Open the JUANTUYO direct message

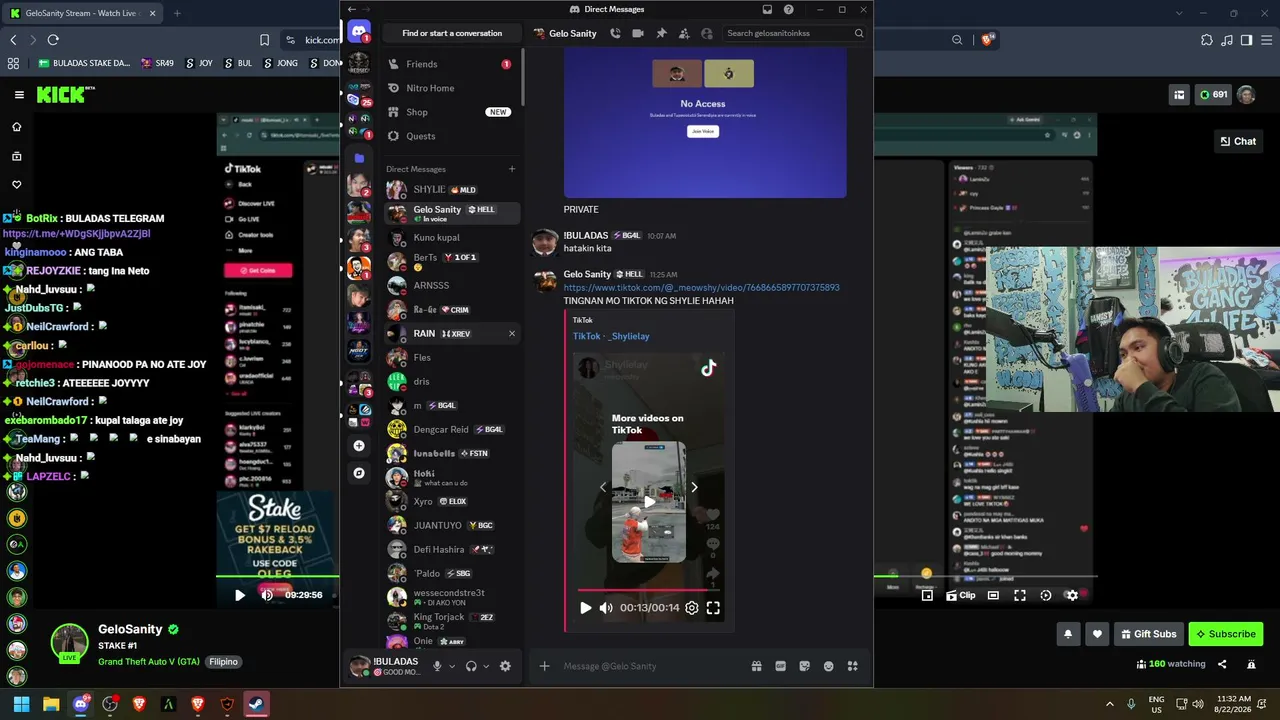(x=450, y=525)
